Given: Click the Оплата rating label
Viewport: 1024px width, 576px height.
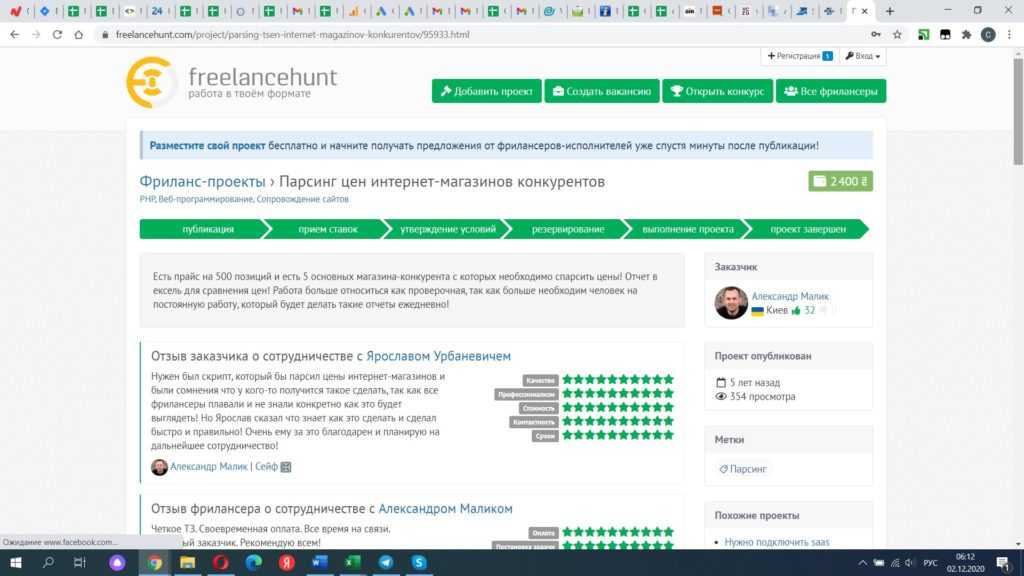Looking at the screenshot, I should click(543, 533).
